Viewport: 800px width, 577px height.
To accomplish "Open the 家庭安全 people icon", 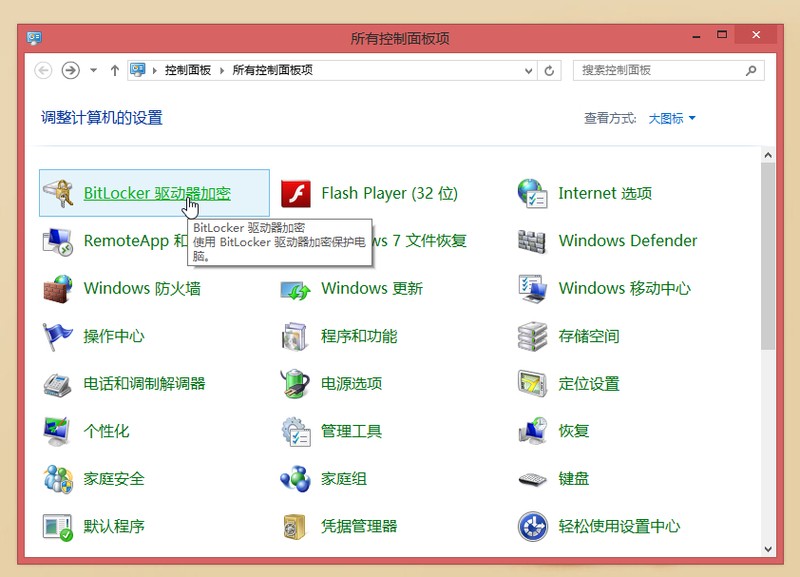I will 58,479.
